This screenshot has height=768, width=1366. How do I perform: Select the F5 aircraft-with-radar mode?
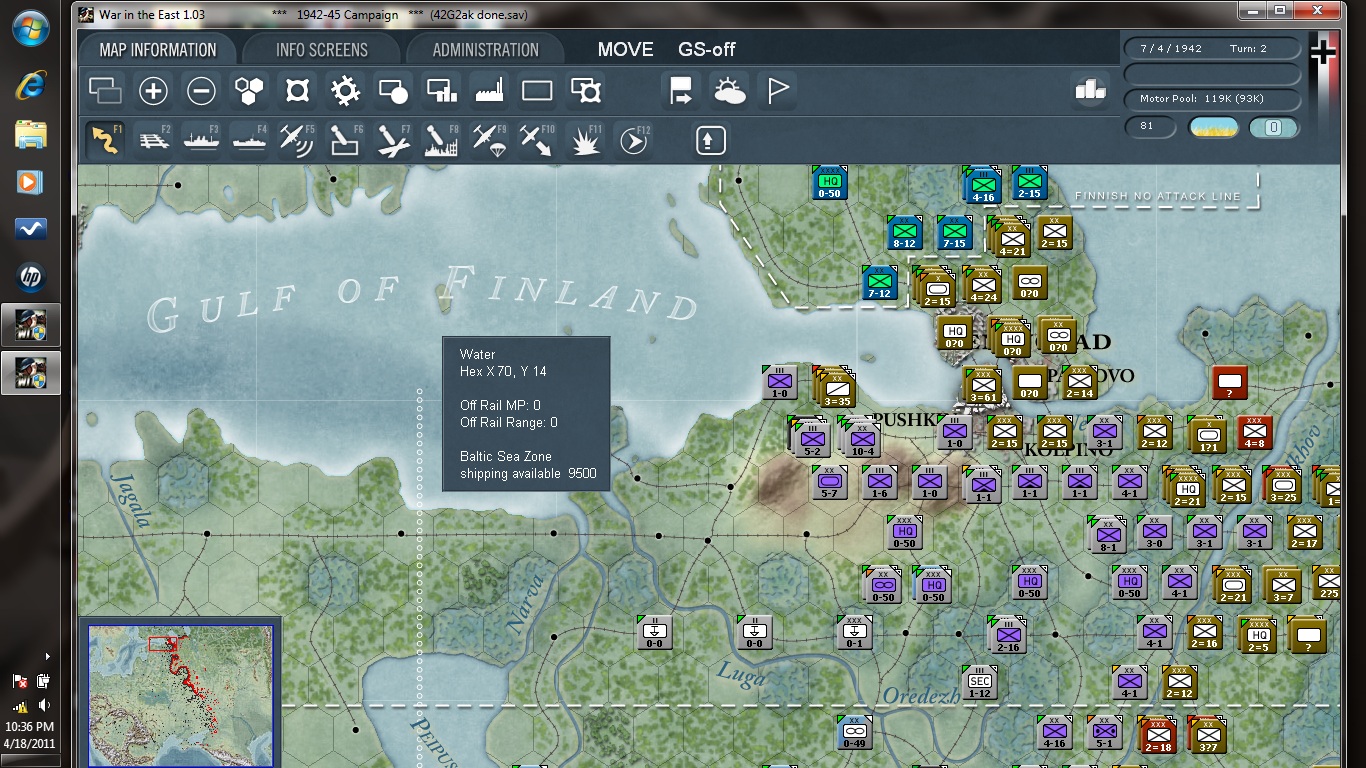[x=297, y=140]
